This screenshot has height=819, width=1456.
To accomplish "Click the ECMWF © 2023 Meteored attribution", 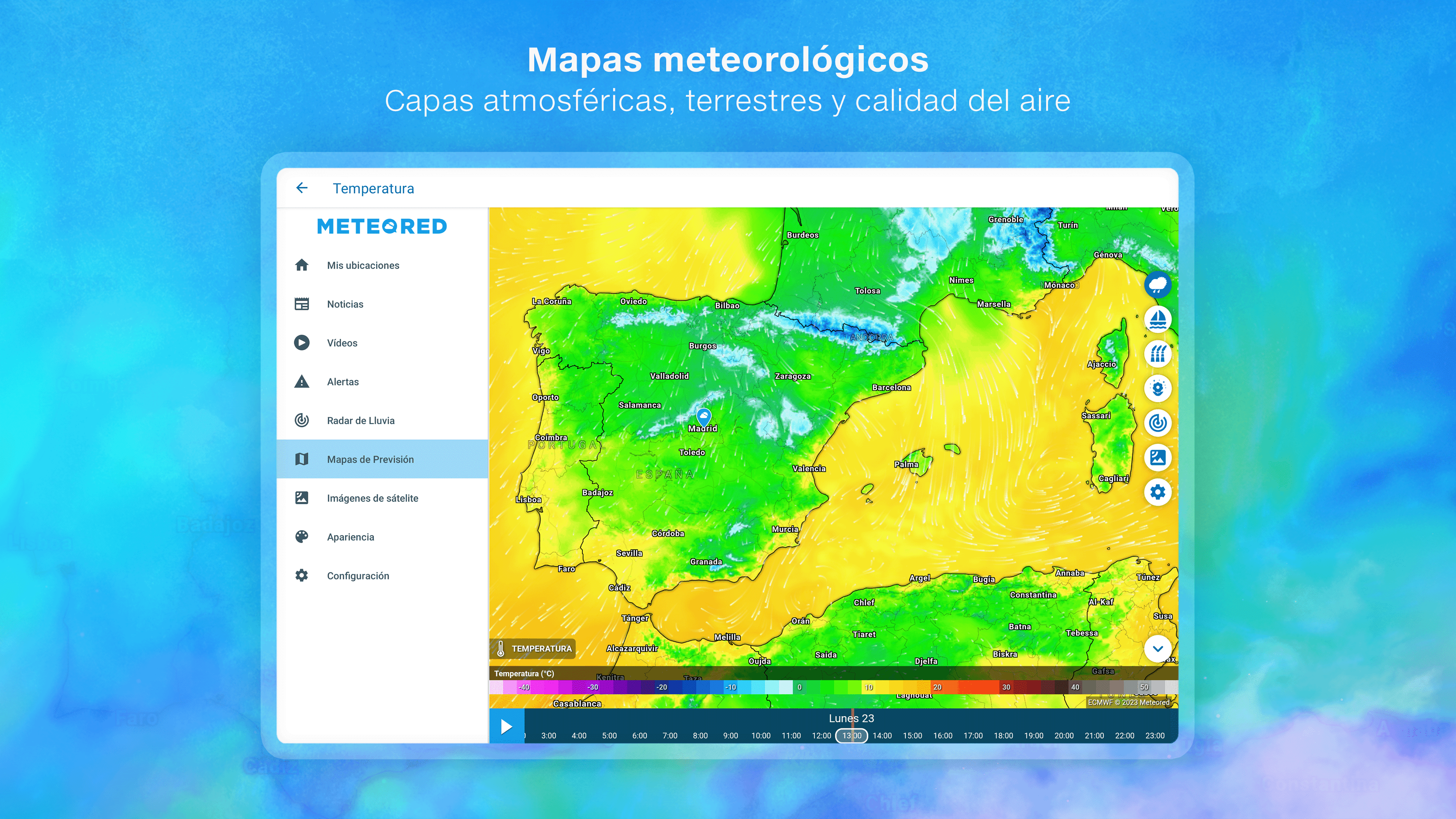I will point(1128,703).
